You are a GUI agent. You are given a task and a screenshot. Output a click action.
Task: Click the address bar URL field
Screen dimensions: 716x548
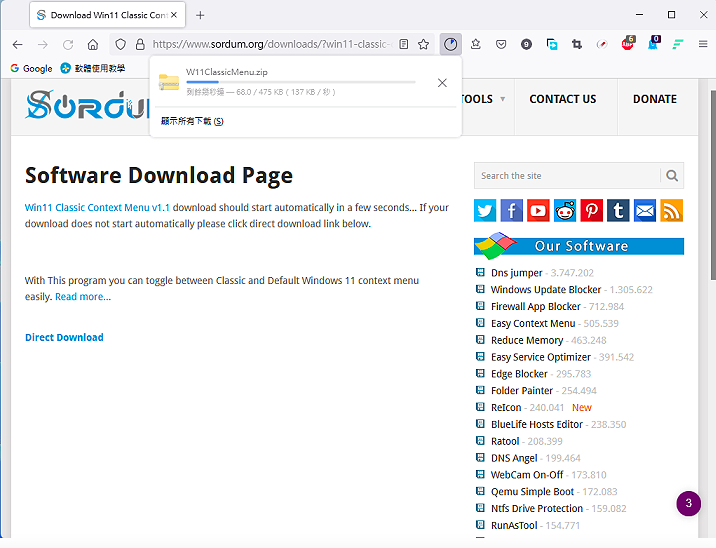272,44
